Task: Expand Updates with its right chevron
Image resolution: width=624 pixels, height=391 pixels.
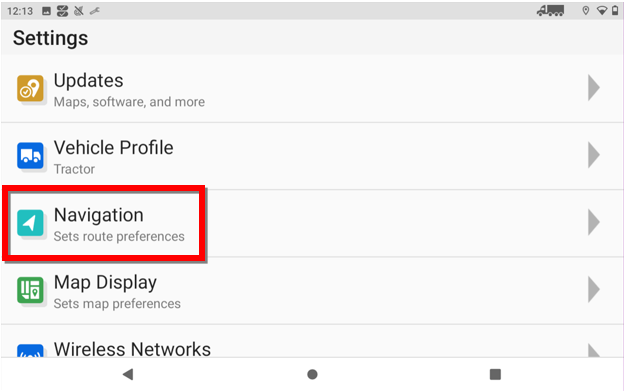Action: pos(594,88)
